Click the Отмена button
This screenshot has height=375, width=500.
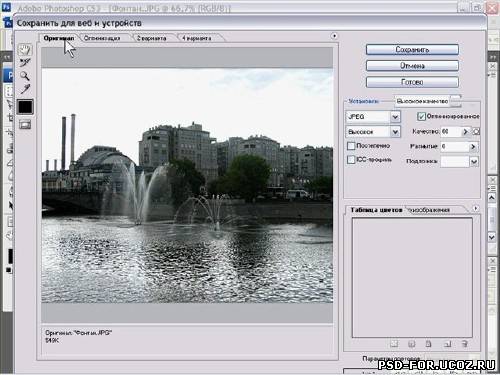click(412, 66)
